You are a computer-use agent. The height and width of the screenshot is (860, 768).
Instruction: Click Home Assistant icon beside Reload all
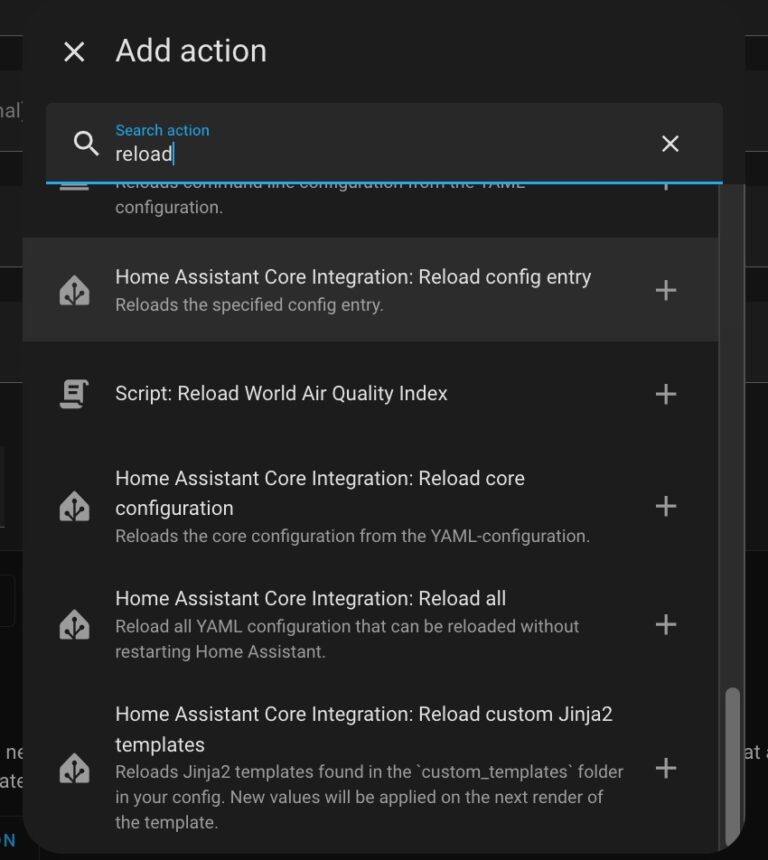tap(74, 624)
